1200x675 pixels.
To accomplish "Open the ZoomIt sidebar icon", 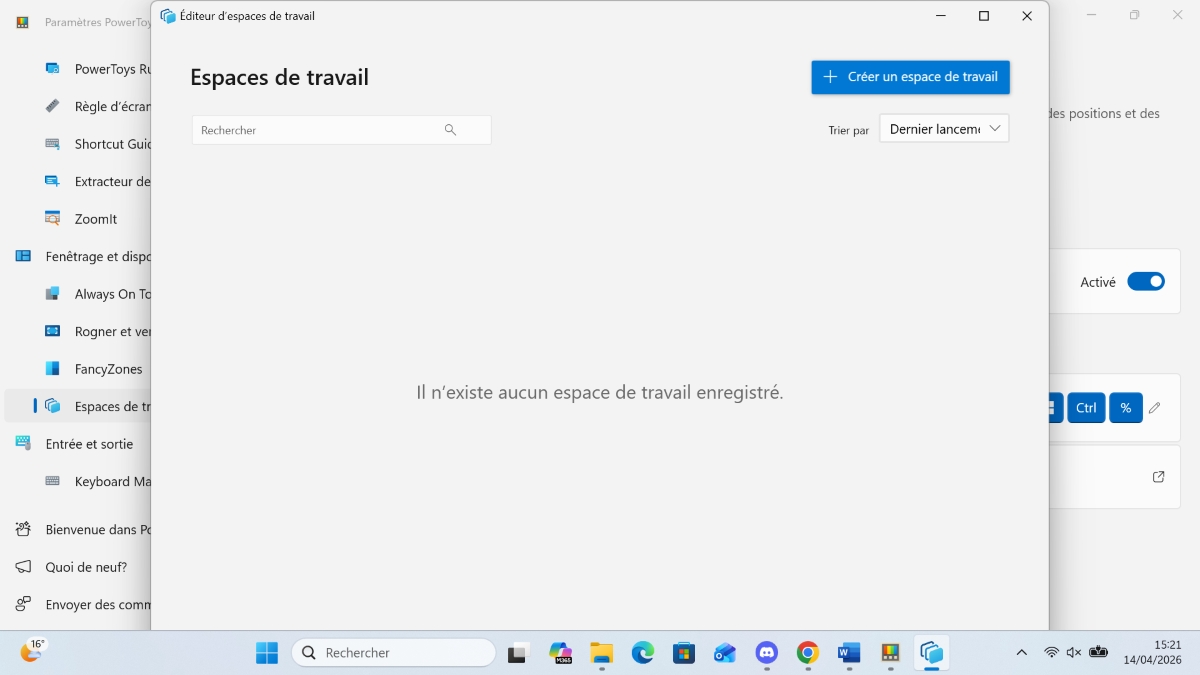I will click(53, 218).
